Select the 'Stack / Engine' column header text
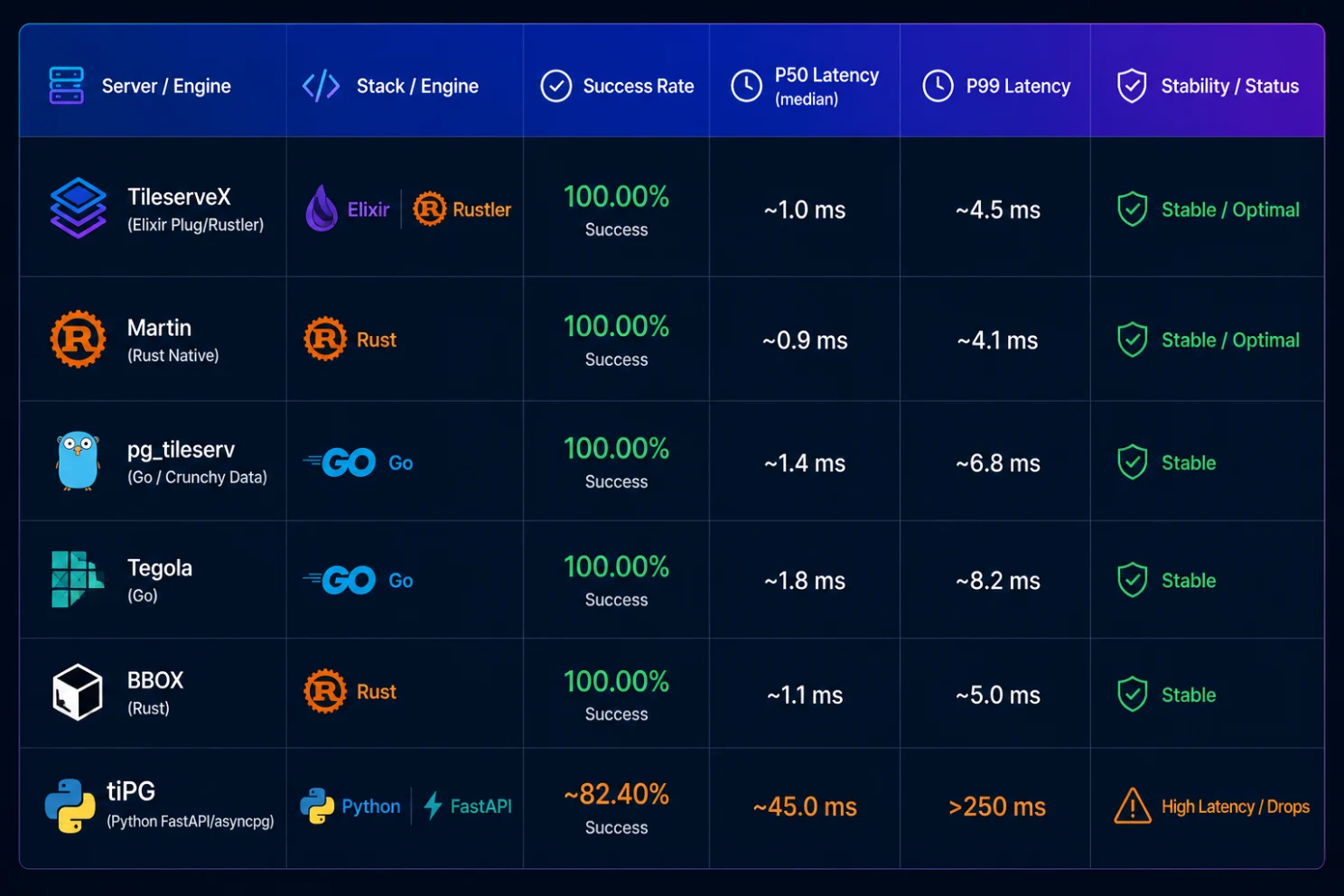The image size is (1344, 896). click(417, 86)
